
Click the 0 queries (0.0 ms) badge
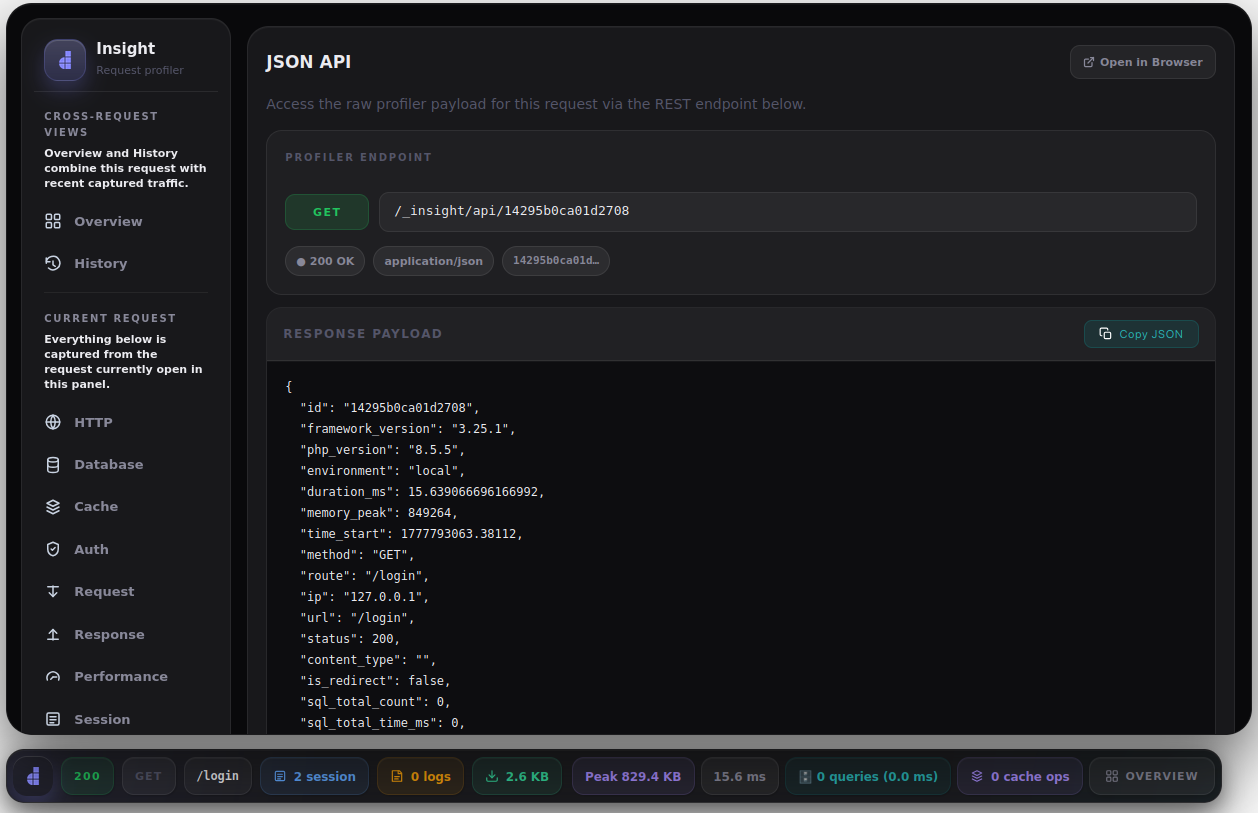868,776
